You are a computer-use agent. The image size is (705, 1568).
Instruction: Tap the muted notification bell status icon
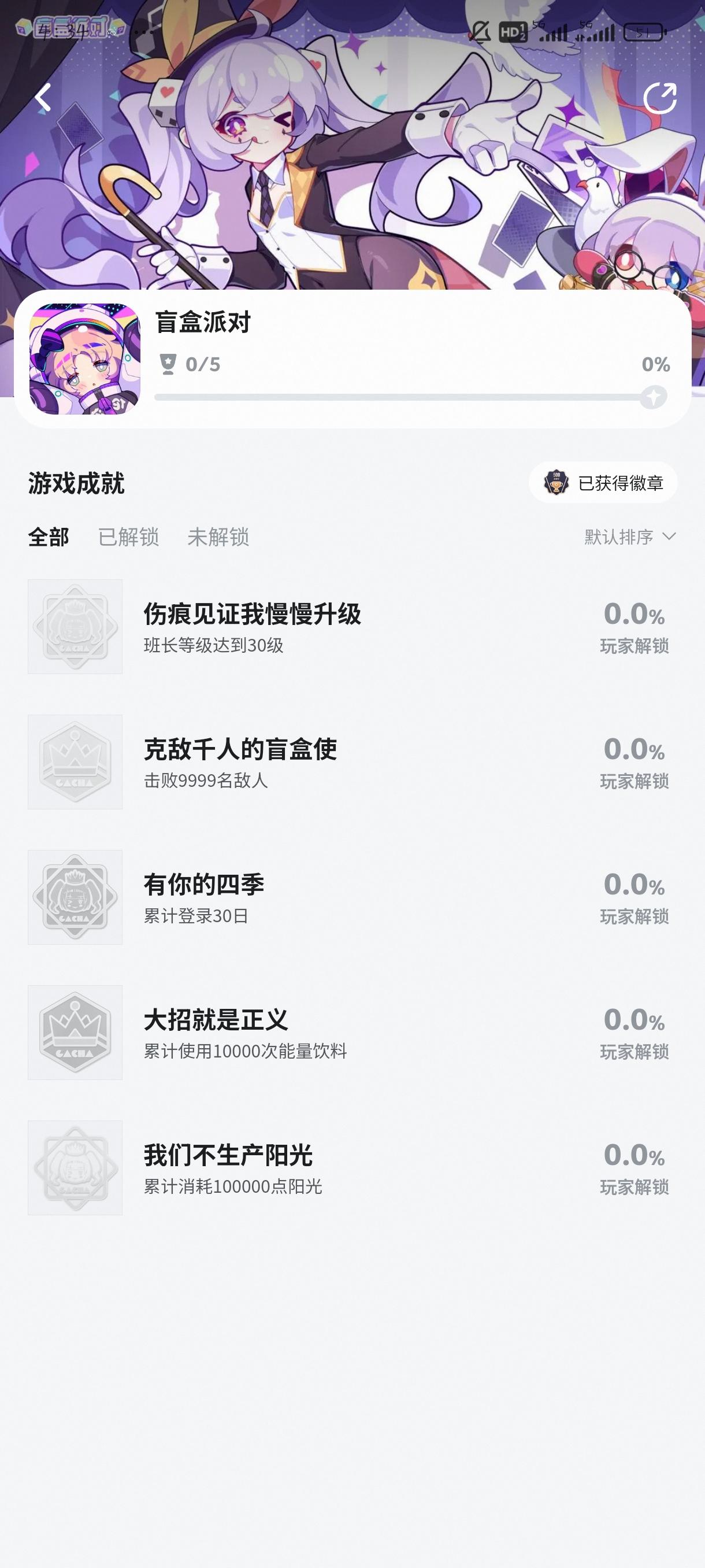pos(480,32)
